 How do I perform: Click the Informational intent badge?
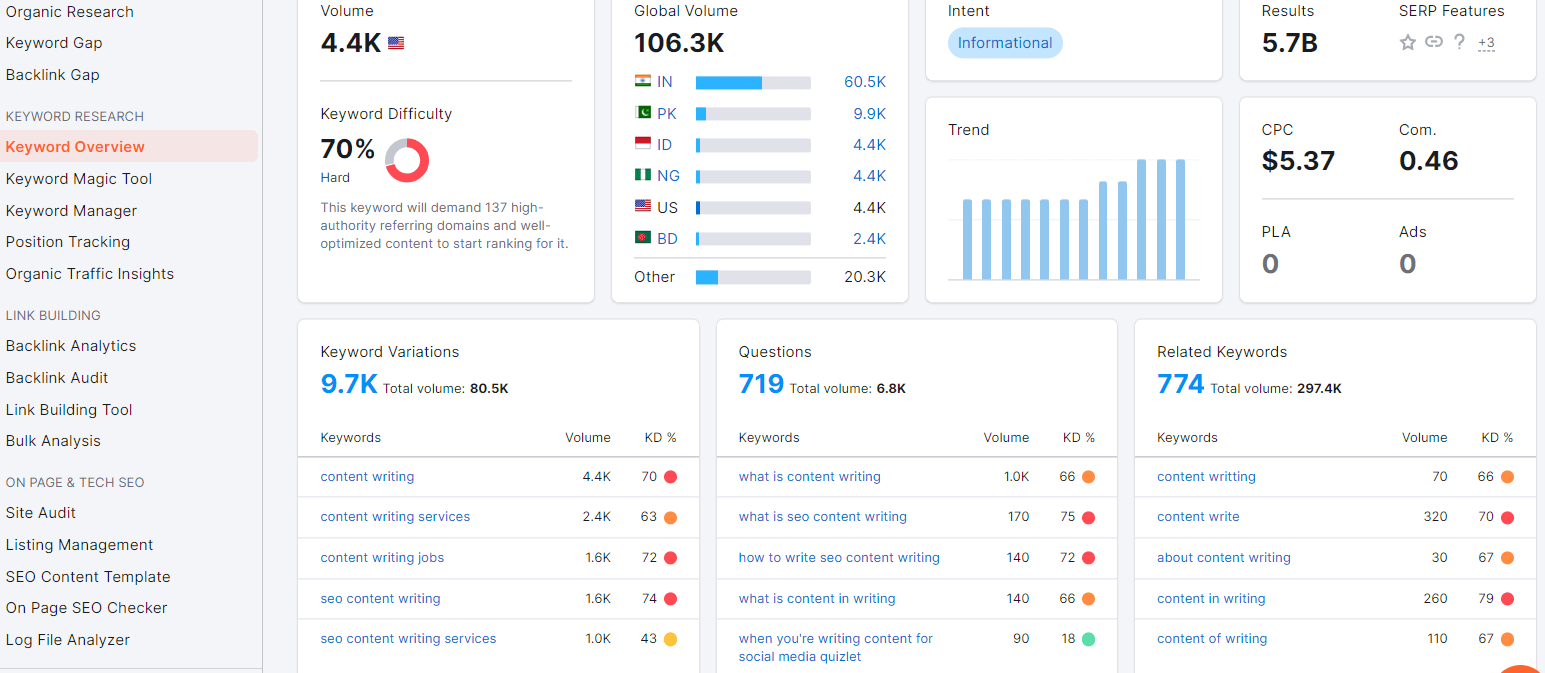1005,43
